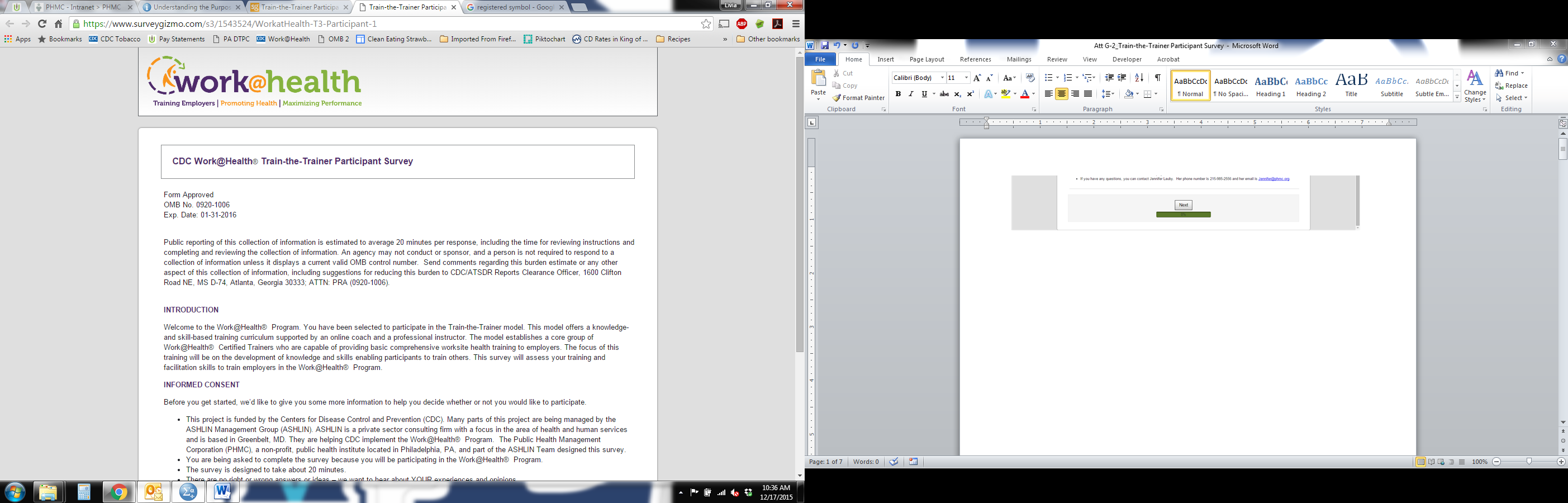Viewport: 1568px width, 503px height.
Task: Switch to Outline view in the status bar
Action: coord(1451,462)
